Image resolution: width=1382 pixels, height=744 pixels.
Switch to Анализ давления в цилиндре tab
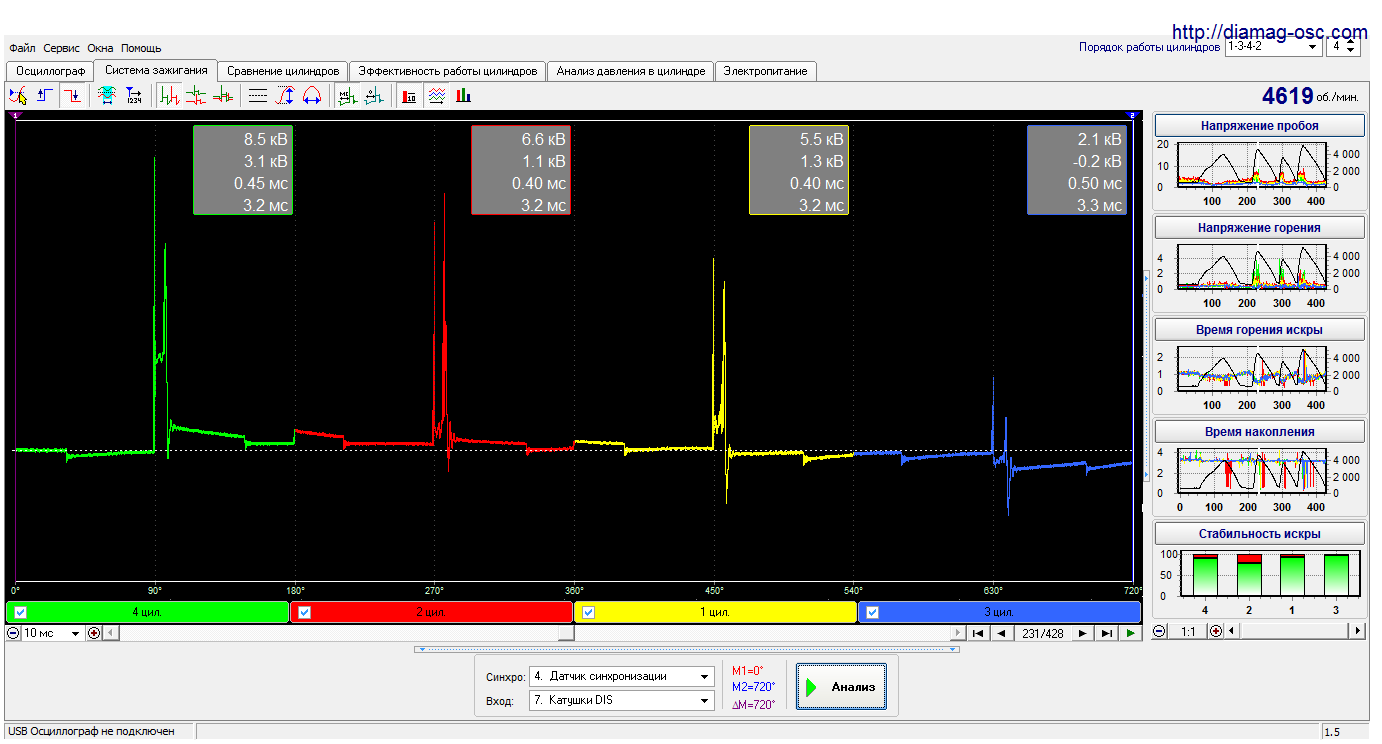point(631,71)
